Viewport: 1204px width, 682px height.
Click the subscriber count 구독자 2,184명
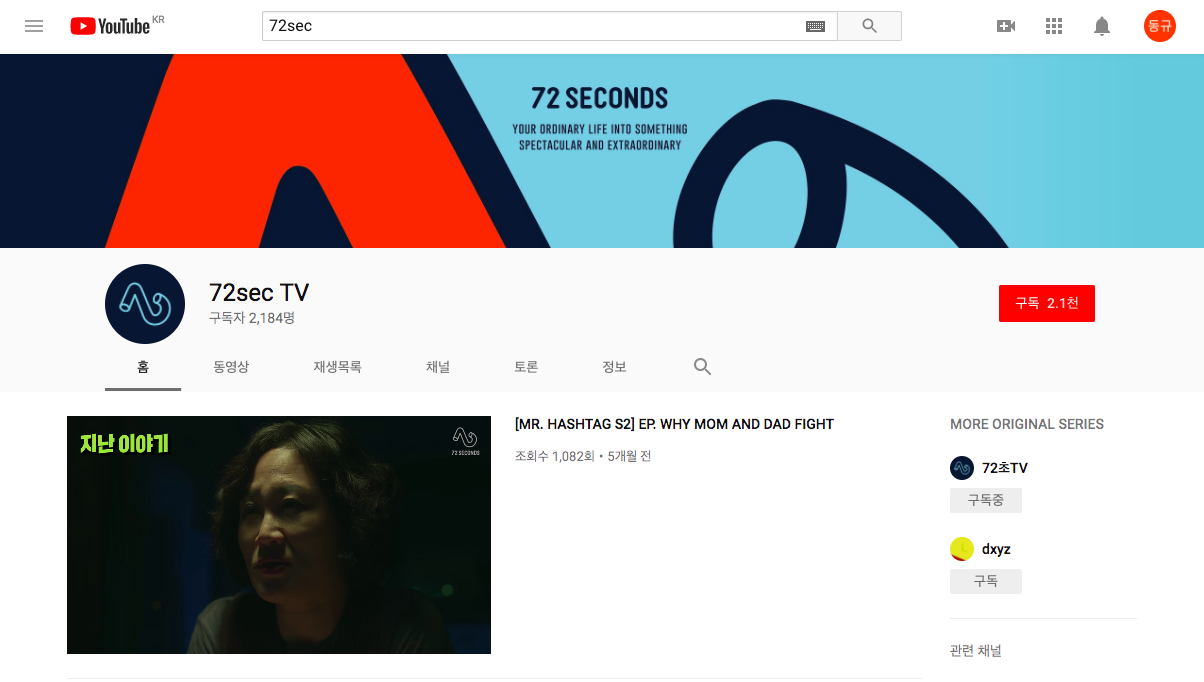tap(252, 318)
